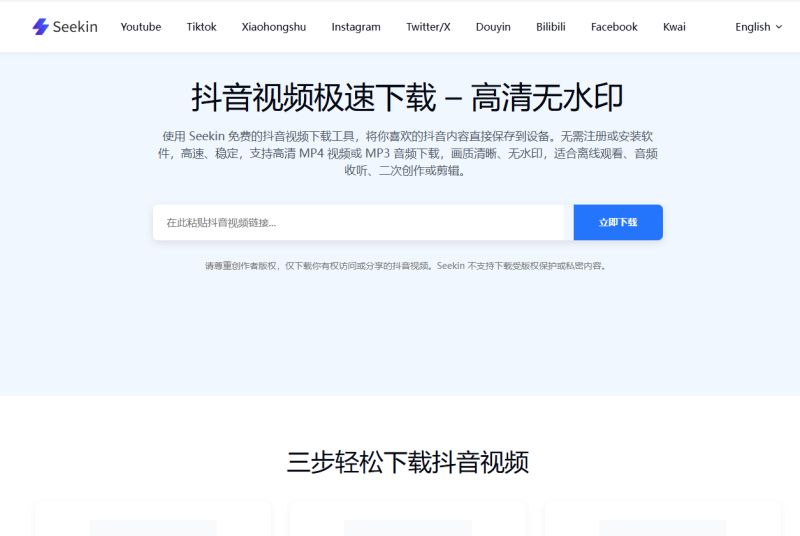
Task: Open the Youtube downloader page
Action: (141, 27)
